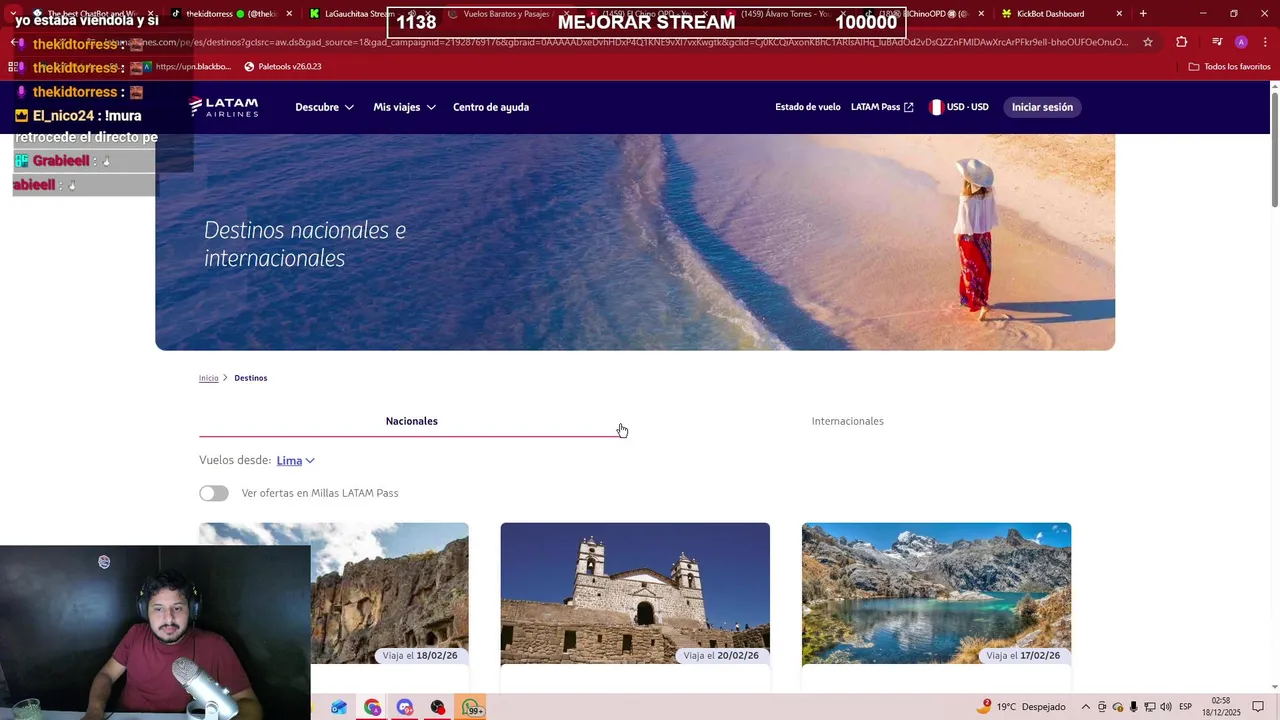Click the LATAM Pass external link icon
Image resolution: width=1280 pixels, height=720 pixels.
[909, 107]
